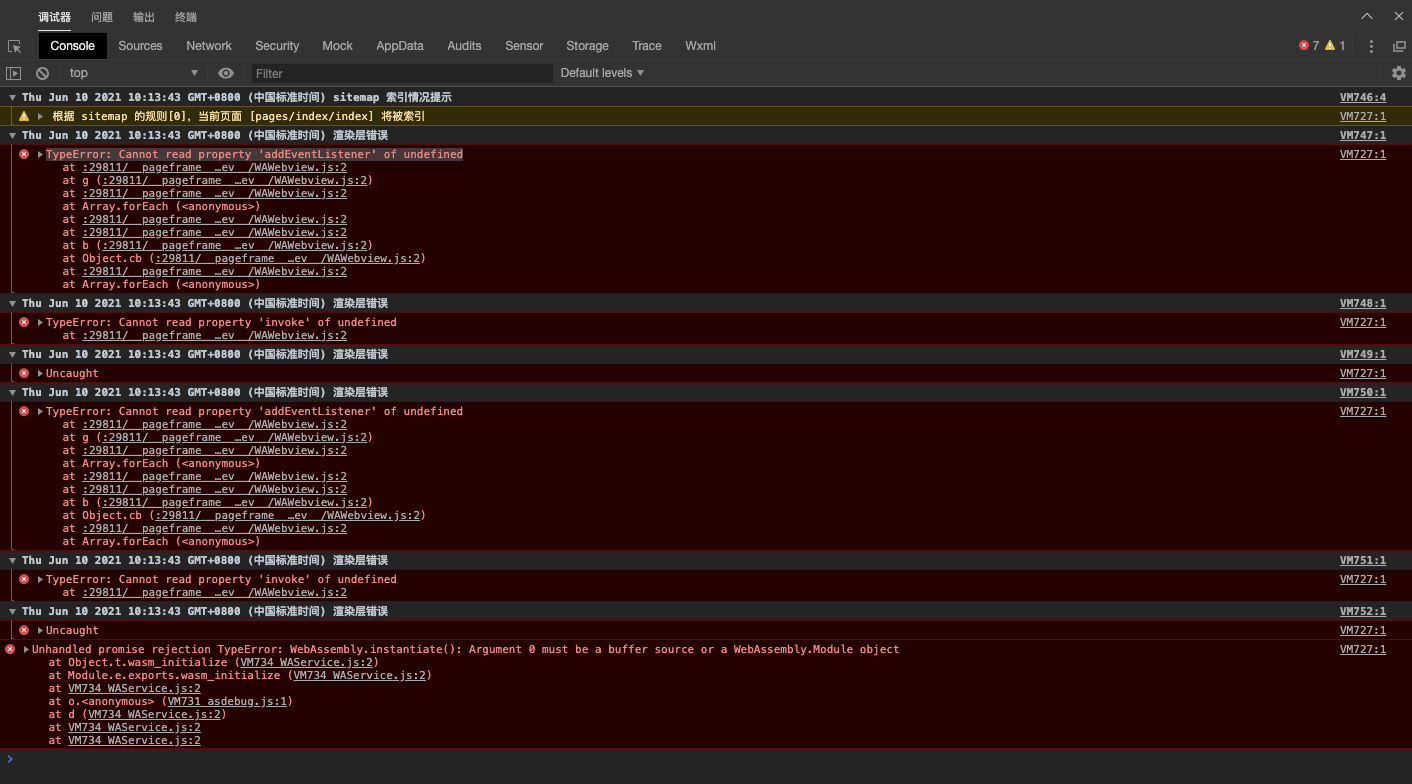Click the red error count indicator
Viewport: 1412px width, 784px height.
(x=1309, y=46)
